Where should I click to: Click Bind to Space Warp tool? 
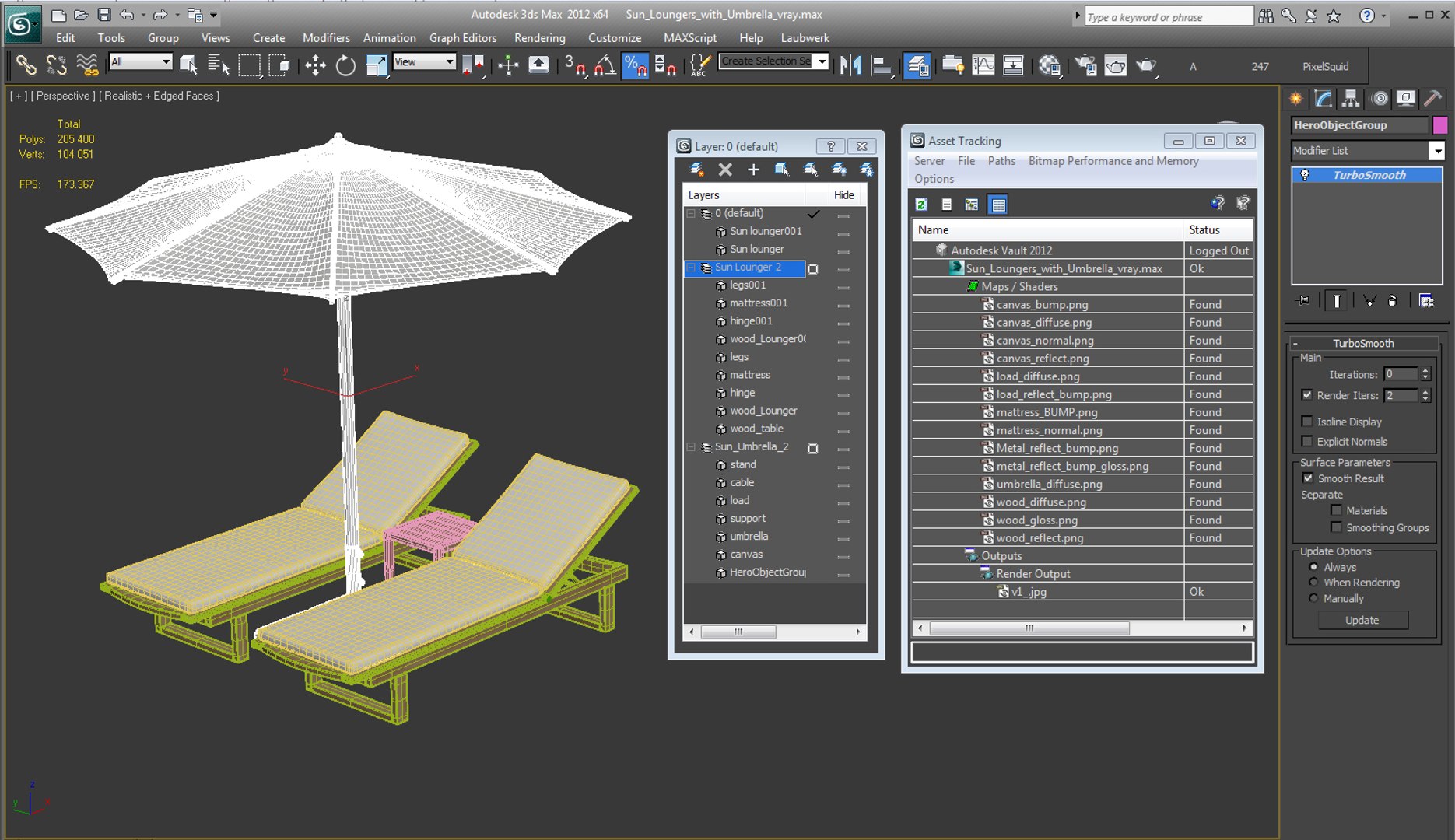point(87,66)
